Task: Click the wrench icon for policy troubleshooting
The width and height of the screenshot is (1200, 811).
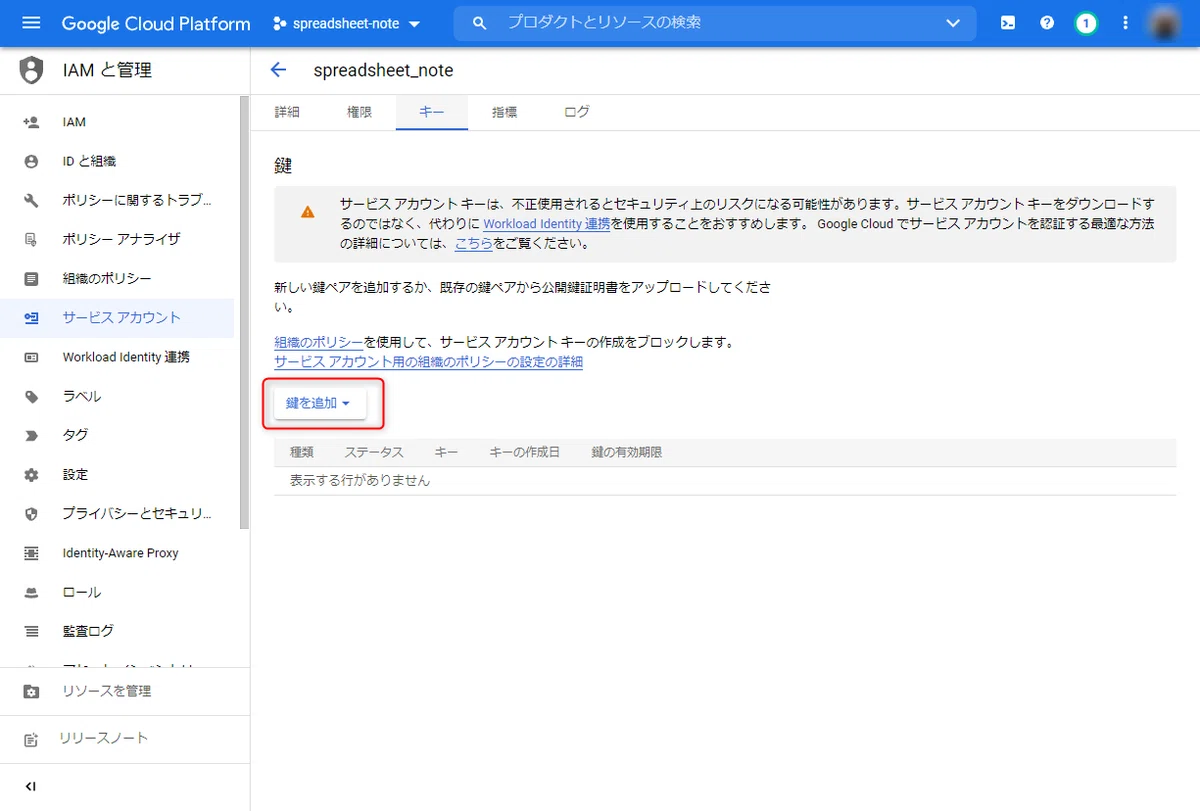Action: tap(31, 200)
